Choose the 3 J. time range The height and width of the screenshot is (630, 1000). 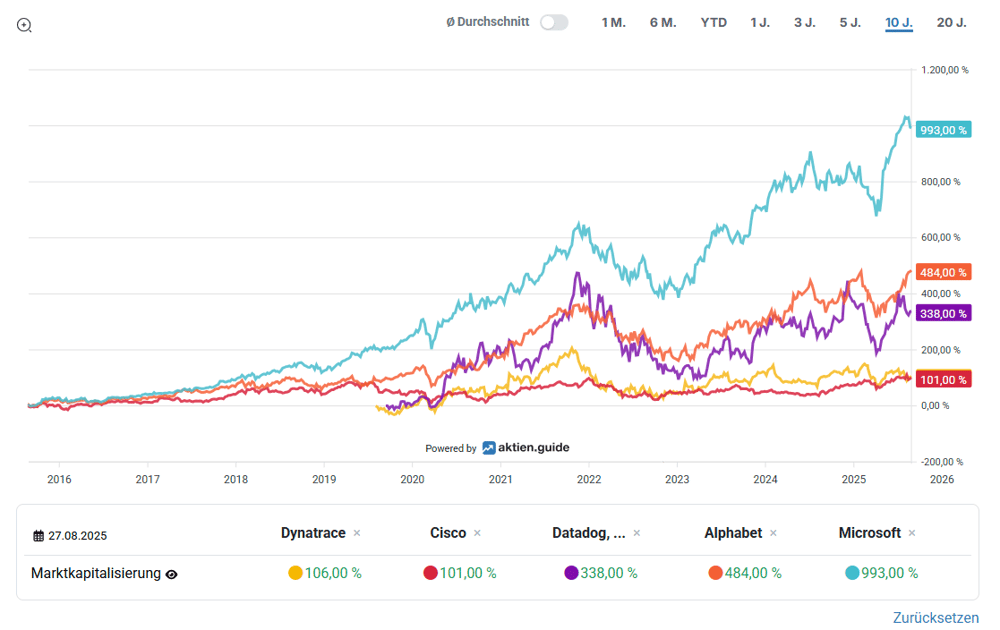[x=804, y=22]
